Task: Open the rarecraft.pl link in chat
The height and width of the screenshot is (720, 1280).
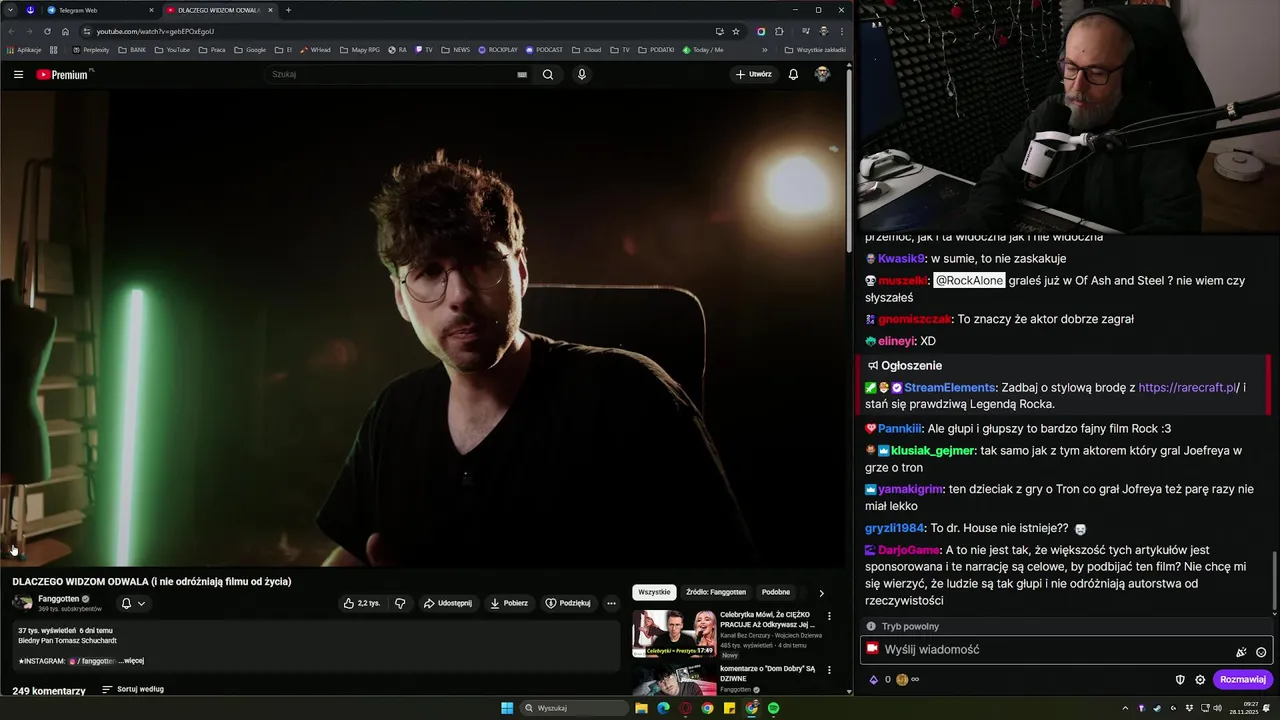Action: pyautogui.click(x=1187, y=387)
